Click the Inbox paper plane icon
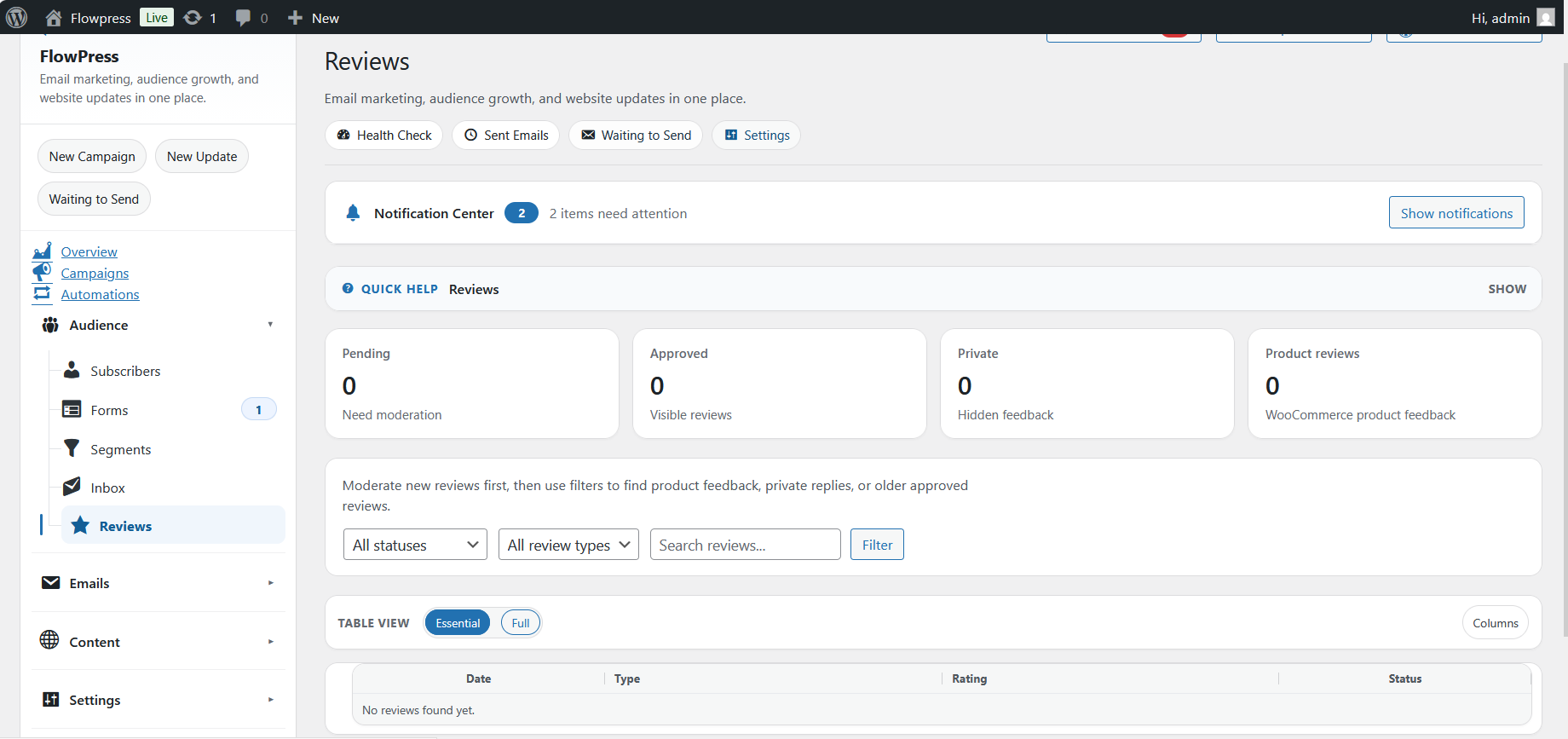 (72, 488)
